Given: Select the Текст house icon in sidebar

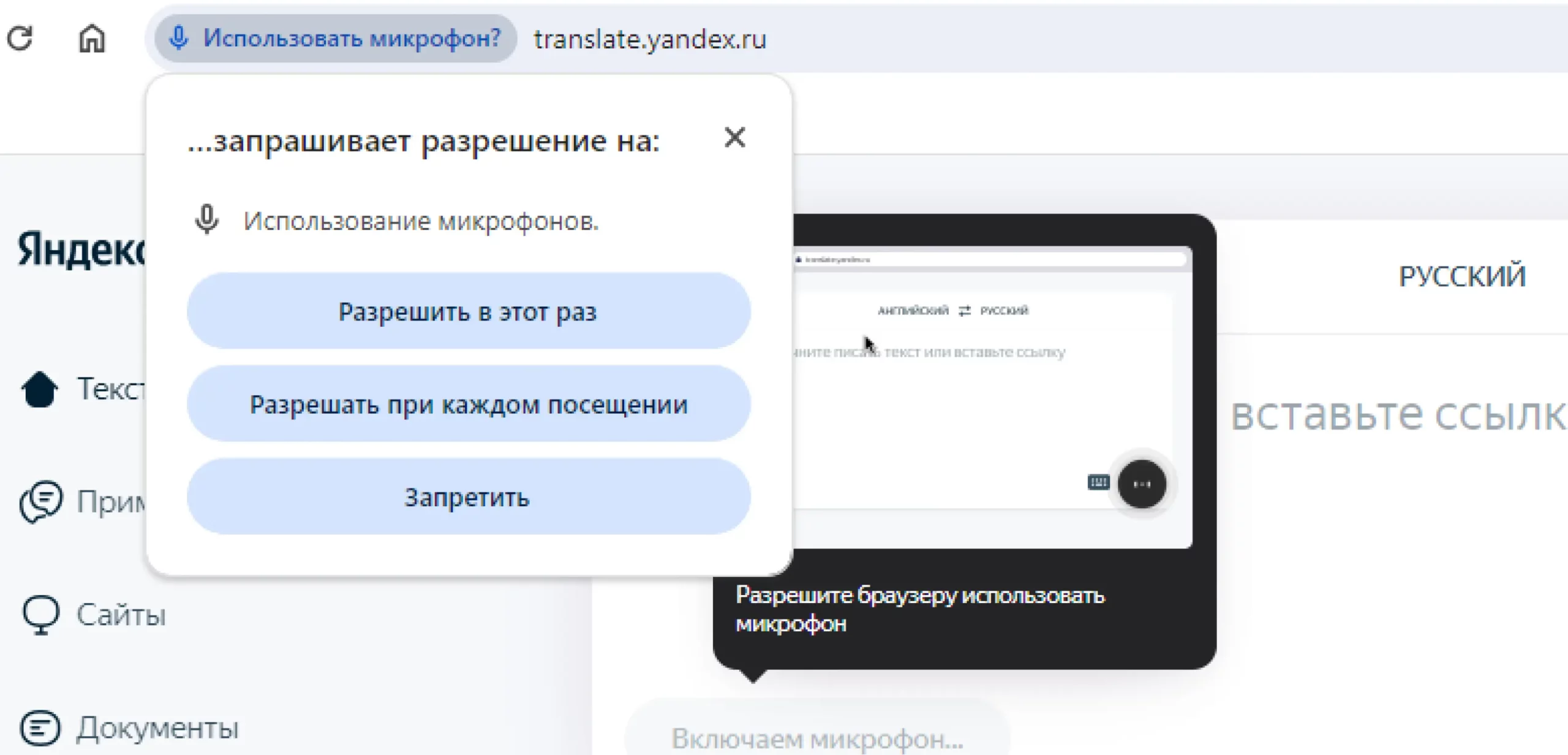Looking at the screenshot, I should click(40, 389).
